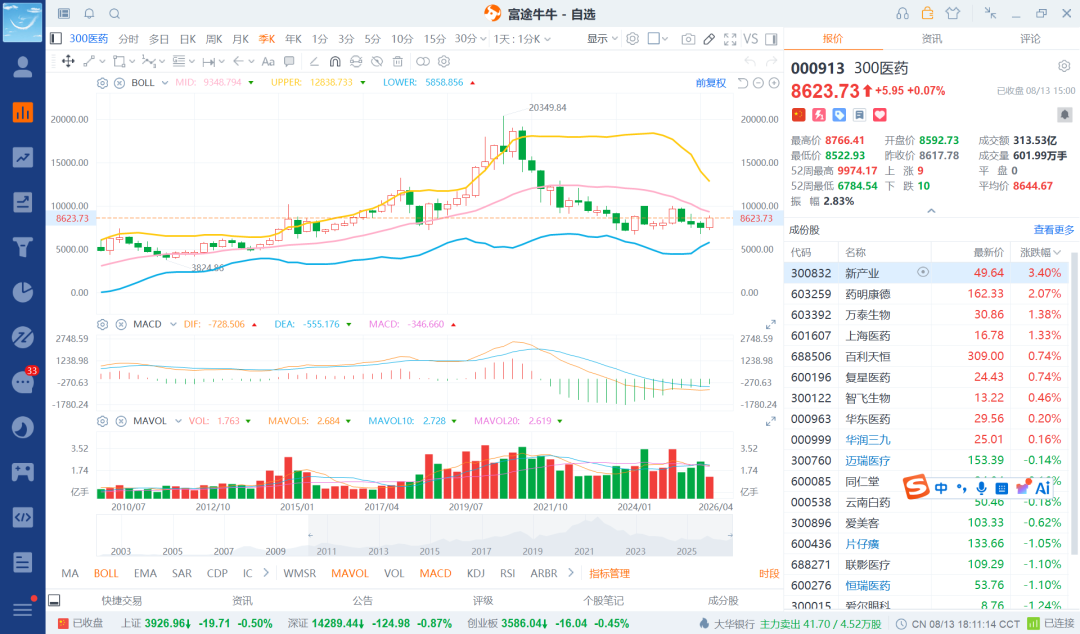Toggle the 前复权 price adjustment option

click(711, 83)
